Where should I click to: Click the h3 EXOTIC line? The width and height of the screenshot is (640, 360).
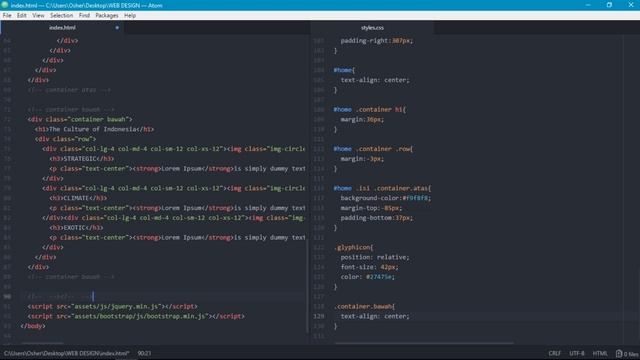tap(76, 227)
